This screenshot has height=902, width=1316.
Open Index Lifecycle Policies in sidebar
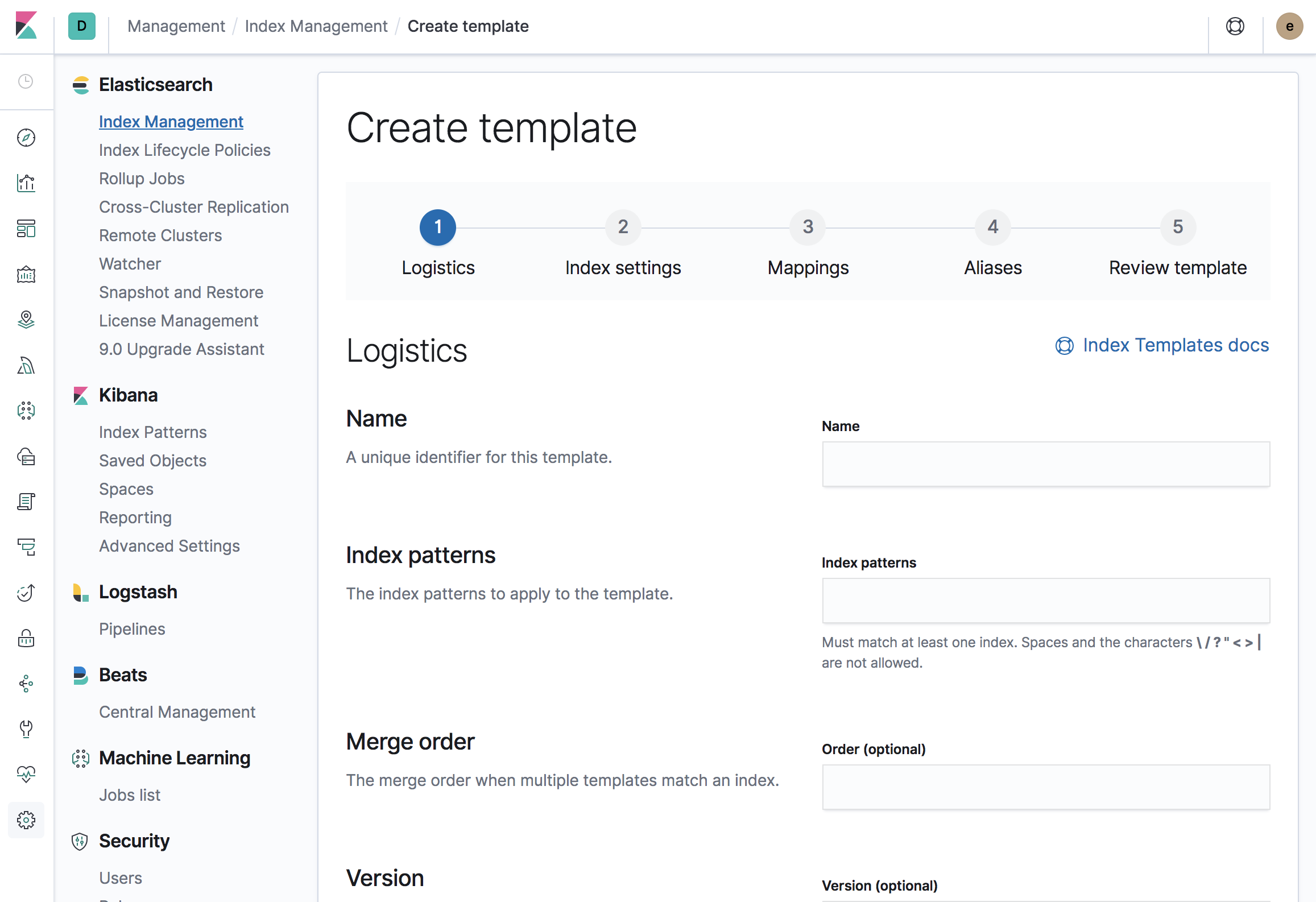click(184, 150)
